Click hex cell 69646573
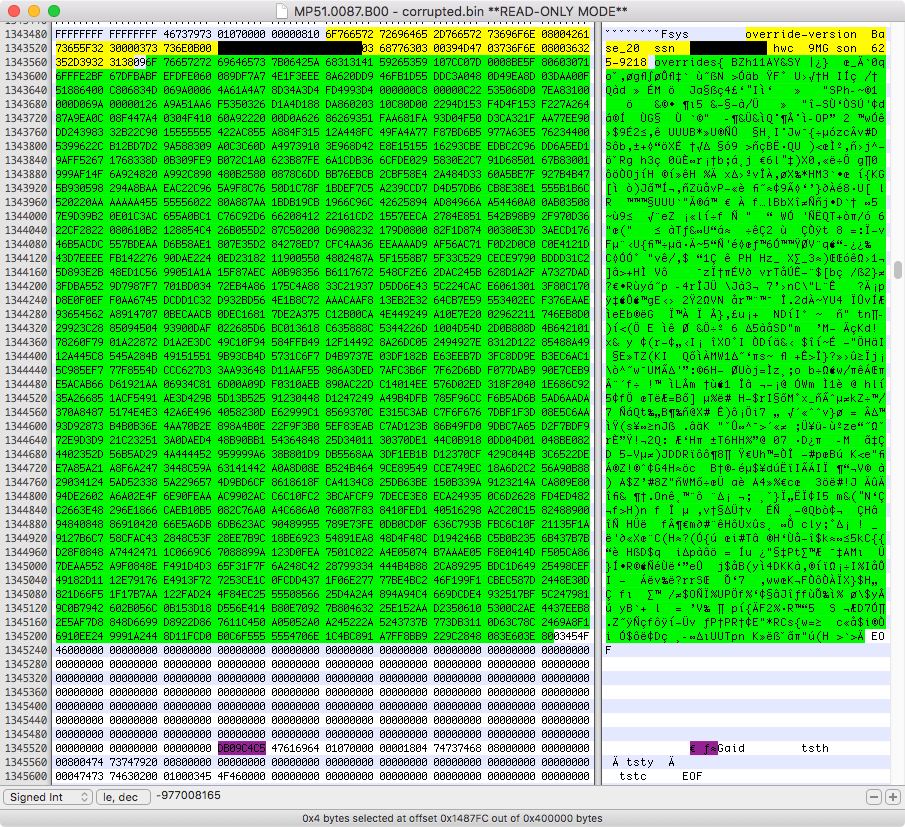 (x=241, y=62)
